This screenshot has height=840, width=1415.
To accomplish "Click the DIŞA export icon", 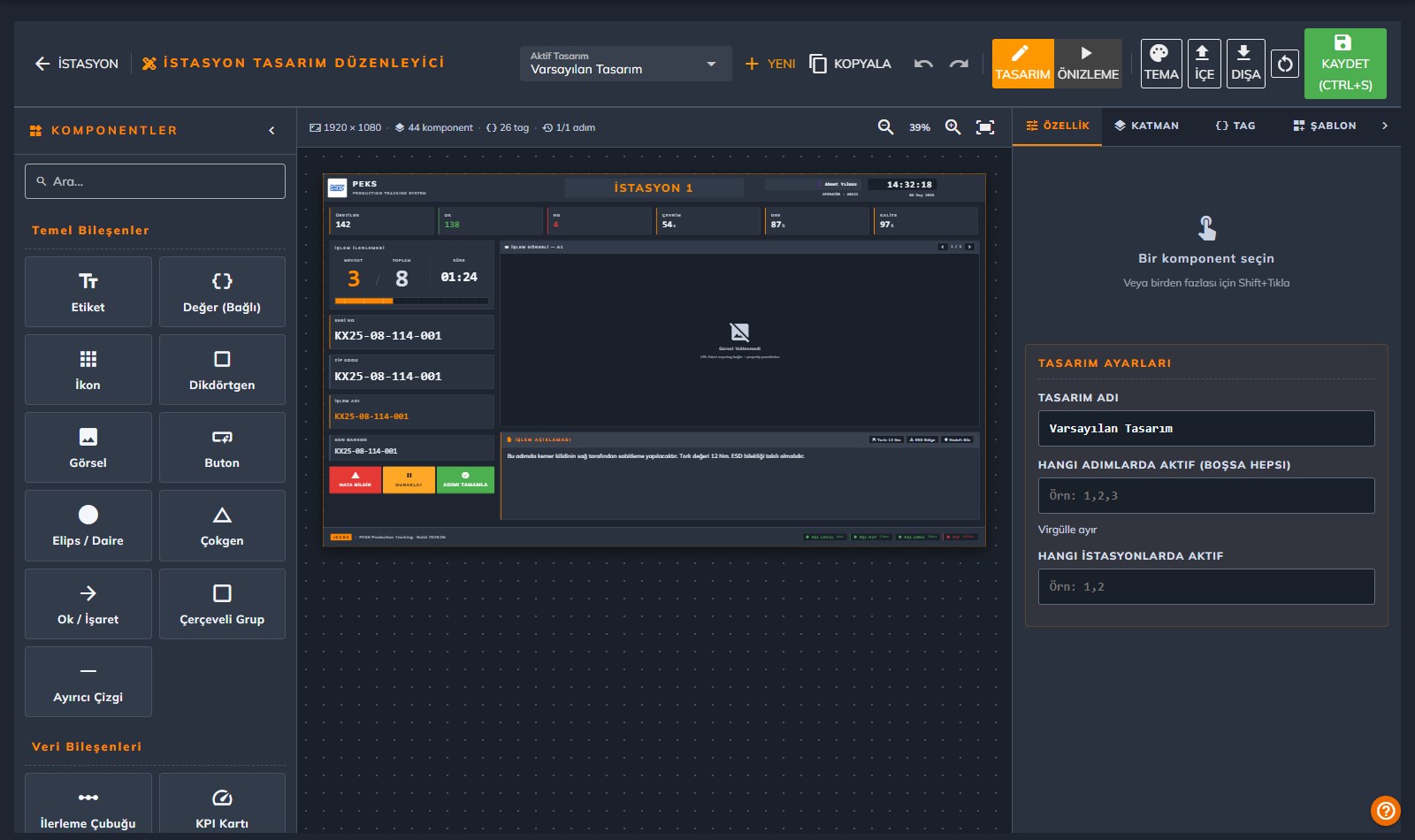I will pos(1245,63).
